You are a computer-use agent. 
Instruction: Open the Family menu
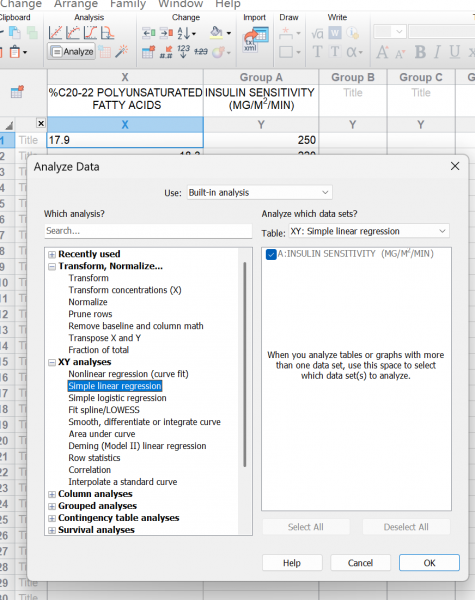[x=128, y=4]
